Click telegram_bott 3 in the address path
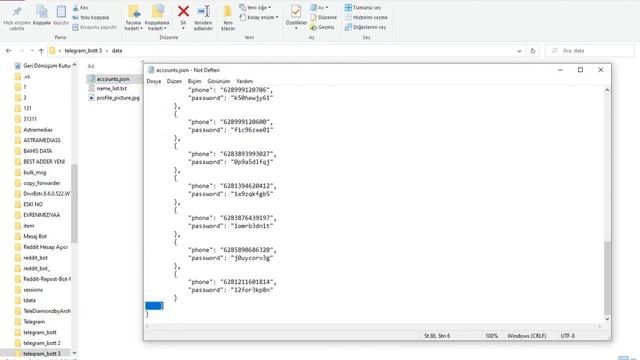Viewport: 640px width, 360px height. [x=83, y=51]
